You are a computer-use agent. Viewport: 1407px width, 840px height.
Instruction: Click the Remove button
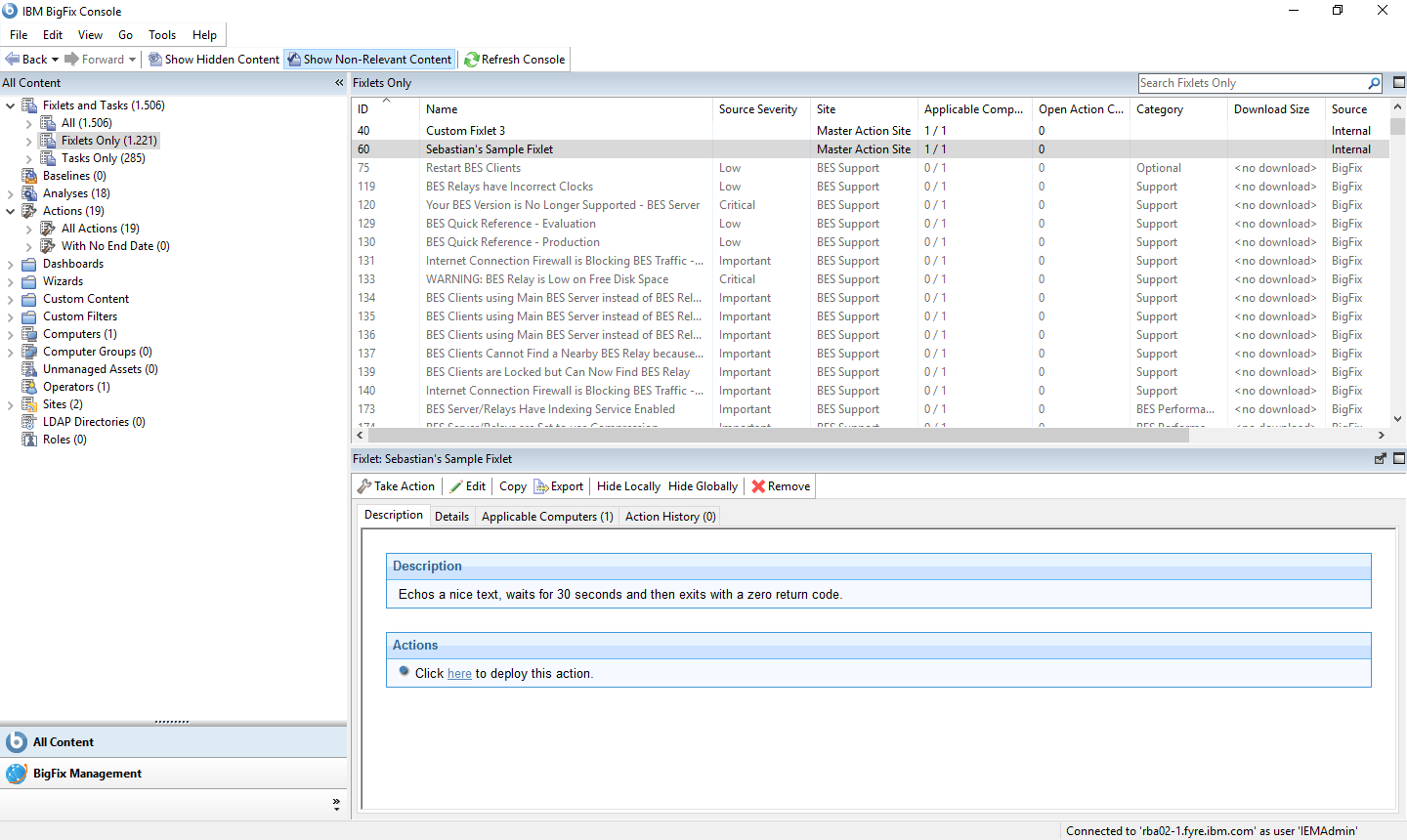pos(781,486)
